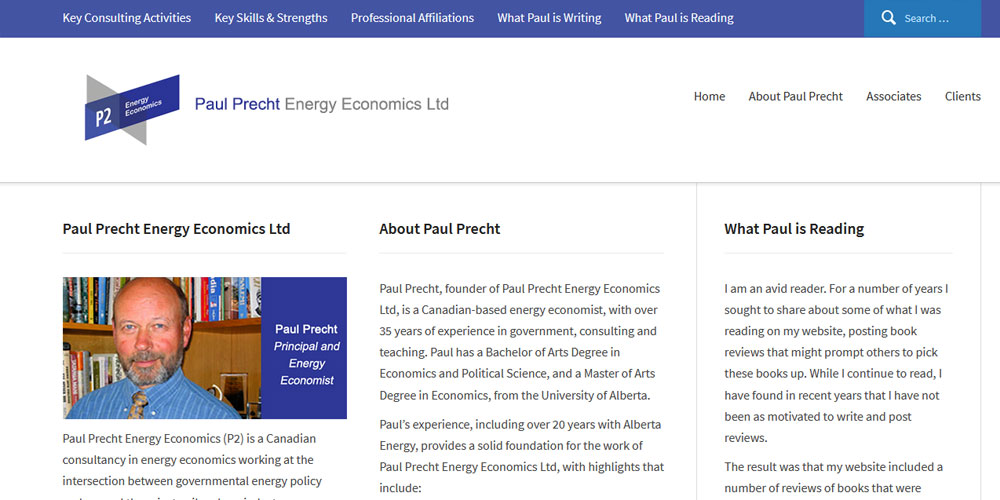Click the P2 Energy Economics logo
Screen dimensions: 1000x500
tap(132, 108)
